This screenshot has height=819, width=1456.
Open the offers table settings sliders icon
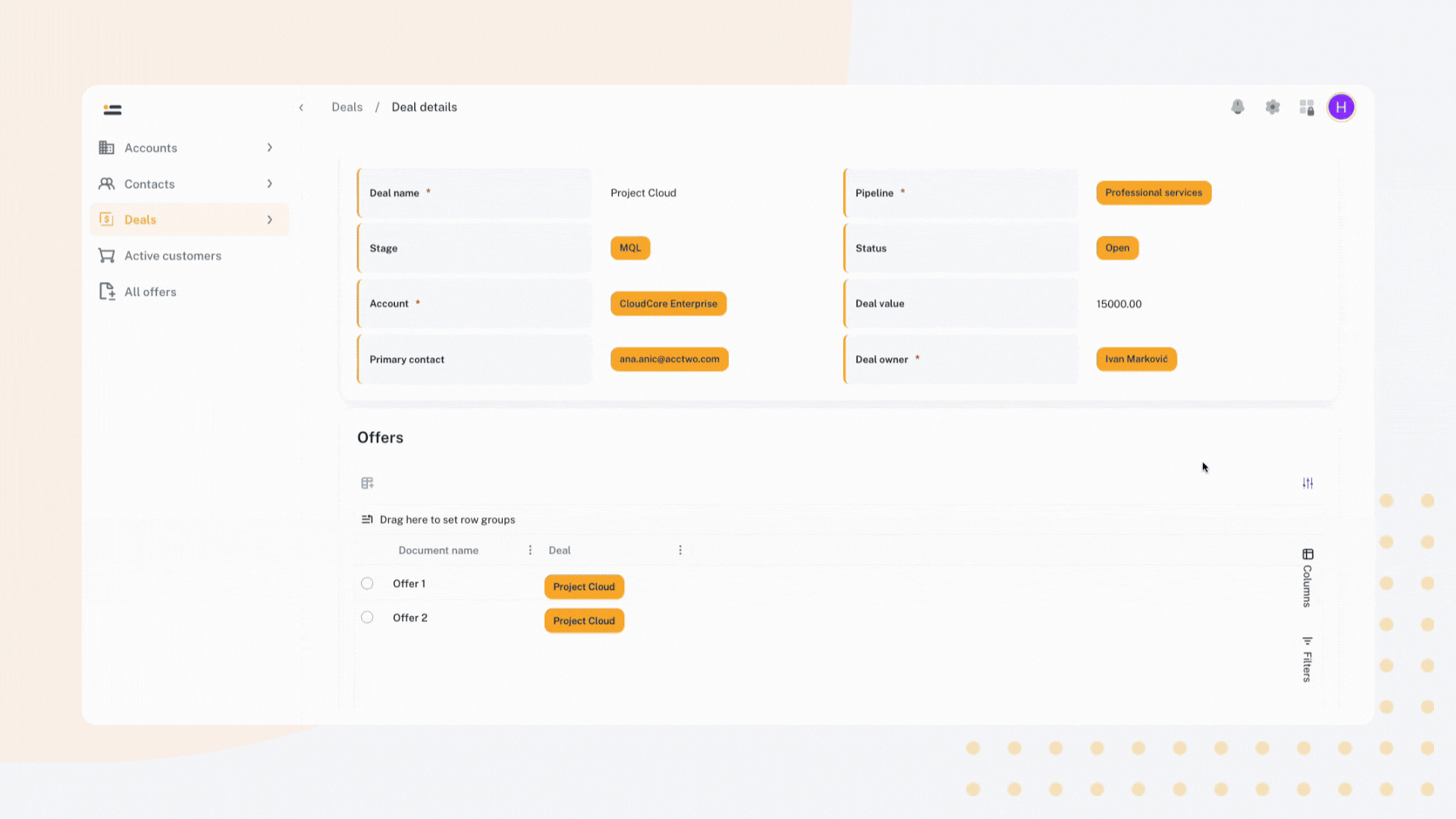tap(1307, 483)
